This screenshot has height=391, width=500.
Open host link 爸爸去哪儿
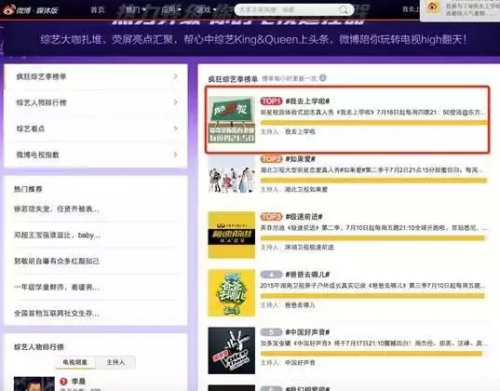(x=300, y=305)
